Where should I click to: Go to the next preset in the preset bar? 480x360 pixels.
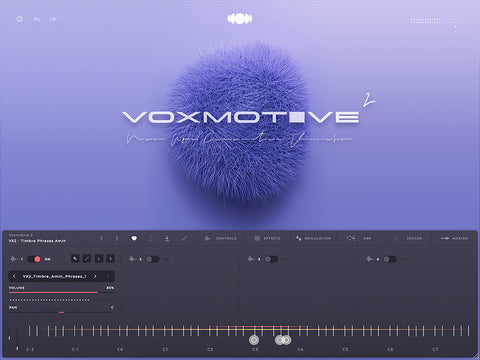116,238
